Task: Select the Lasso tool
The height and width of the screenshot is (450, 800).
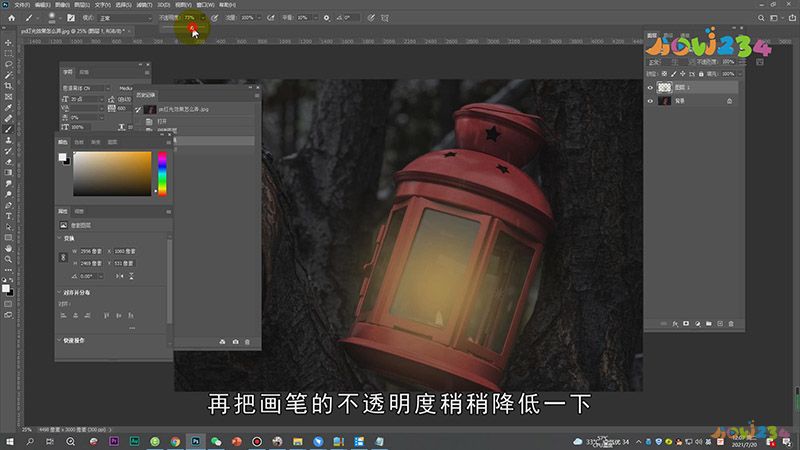Action: pyautogui.click(x=8, y=64)
